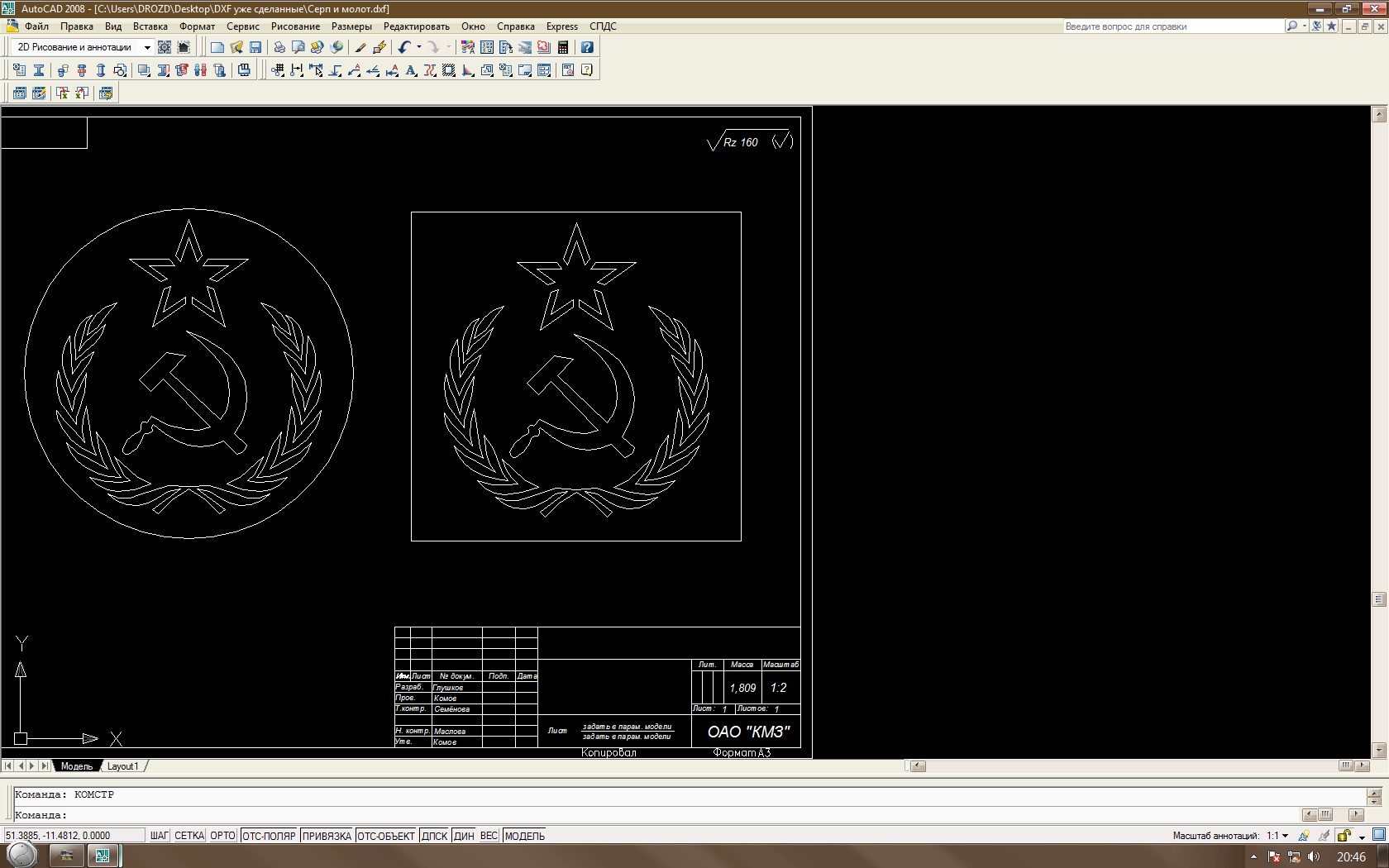Open the status bar menu arrow next to padlock
The image size is (1389, 868).
[1362, 837]
